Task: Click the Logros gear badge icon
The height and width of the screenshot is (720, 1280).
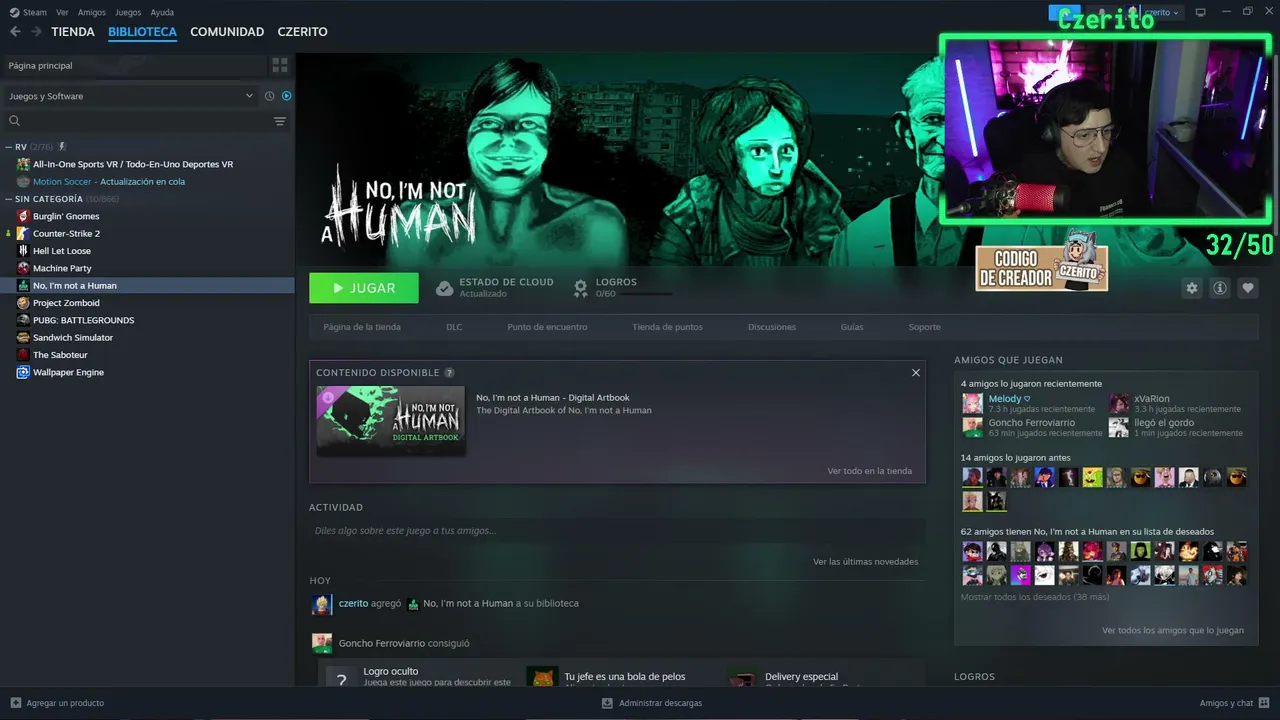Action: click(x=580, y=288)
